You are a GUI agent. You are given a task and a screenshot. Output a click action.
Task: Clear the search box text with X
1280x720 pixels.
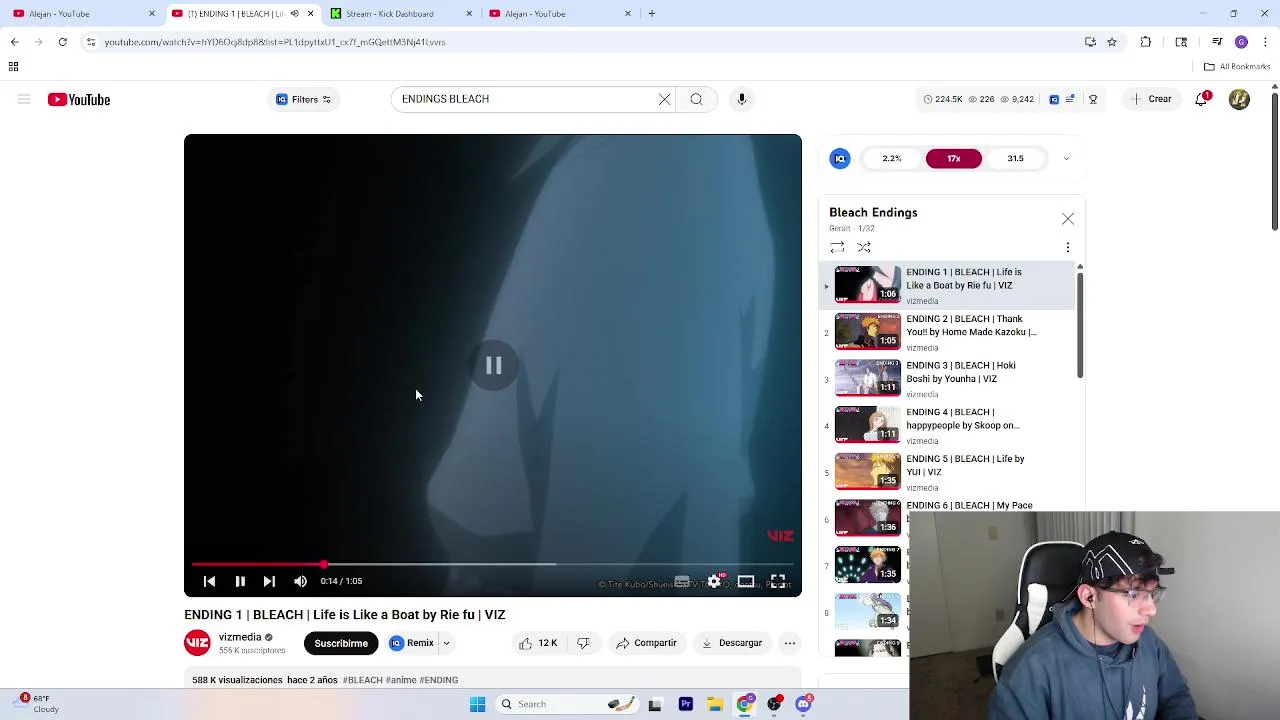(x=664, y=99)
